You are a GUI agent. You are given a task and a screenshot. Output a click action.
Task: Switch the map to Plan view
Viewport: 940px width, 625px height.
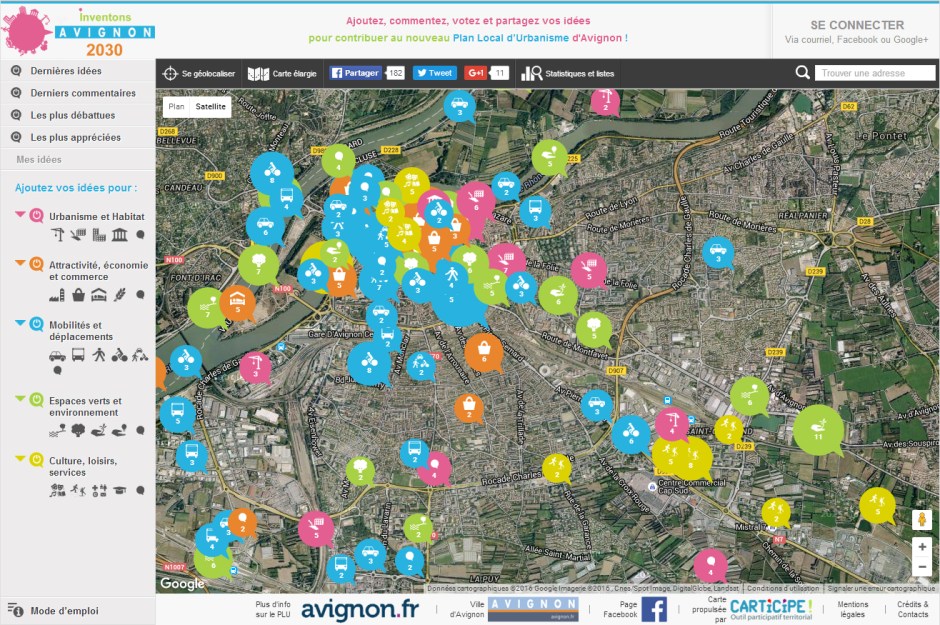(x=176, y=106)
